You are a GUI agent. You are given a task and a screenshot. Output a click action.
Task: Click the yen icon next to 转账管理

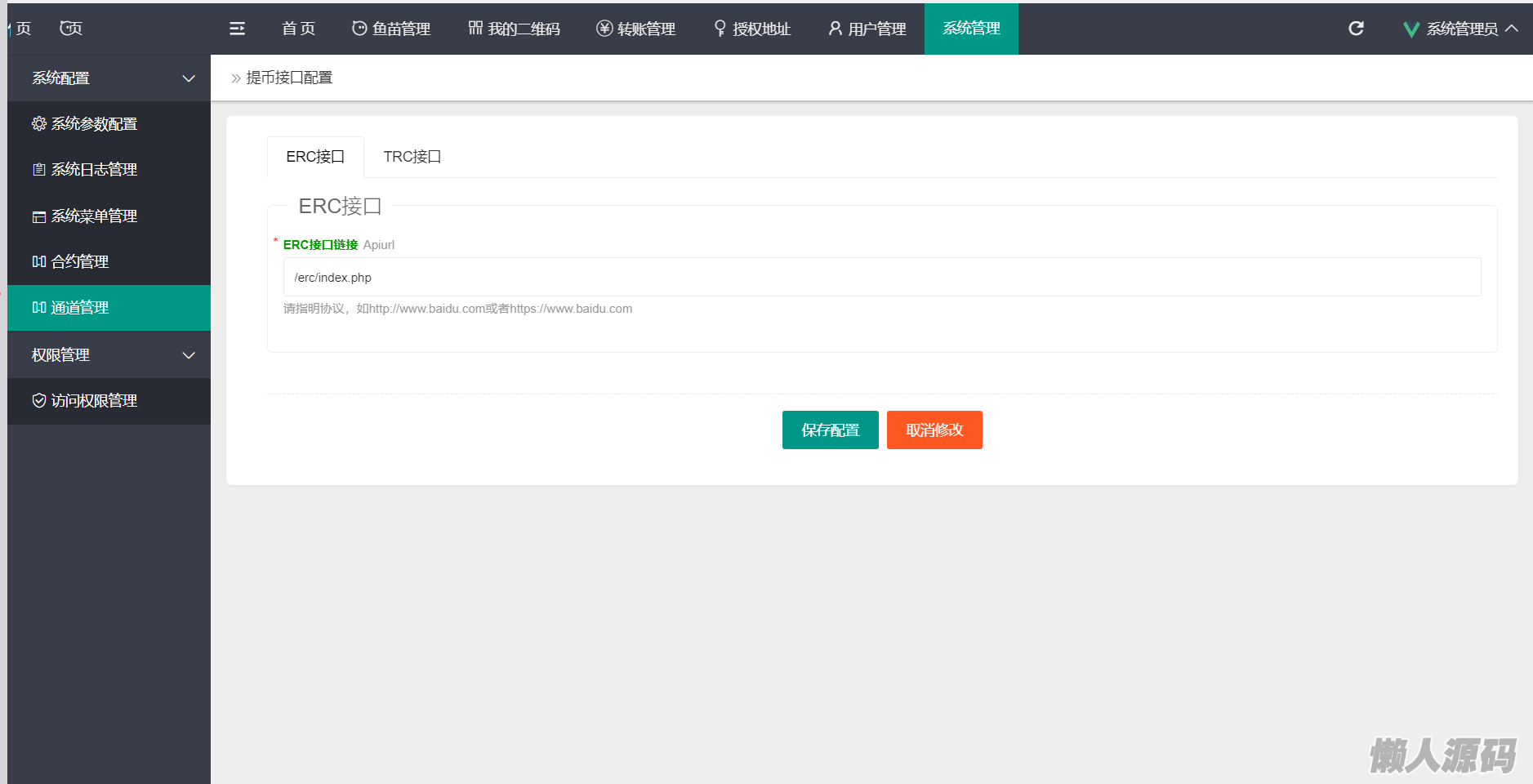point(604,29)
